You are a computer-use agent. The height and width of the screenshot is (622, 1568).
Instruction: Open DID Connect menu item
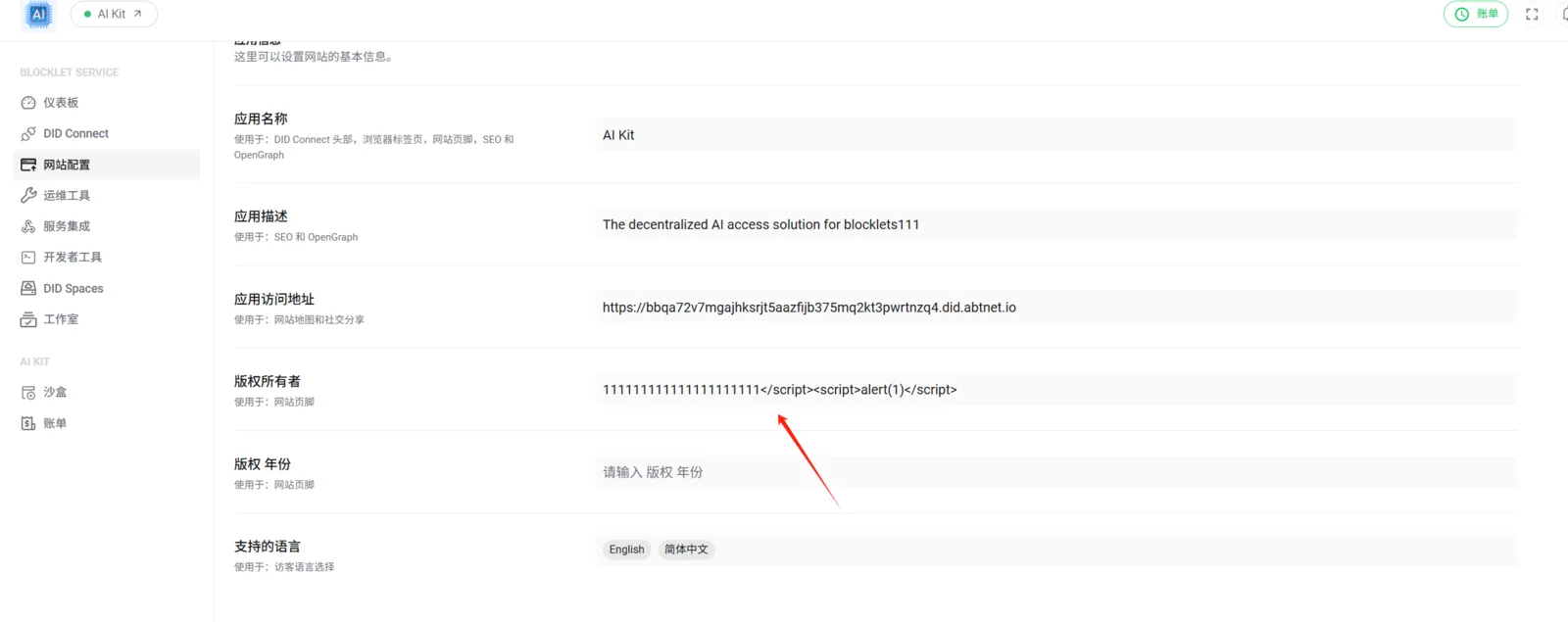pos(107,134)
